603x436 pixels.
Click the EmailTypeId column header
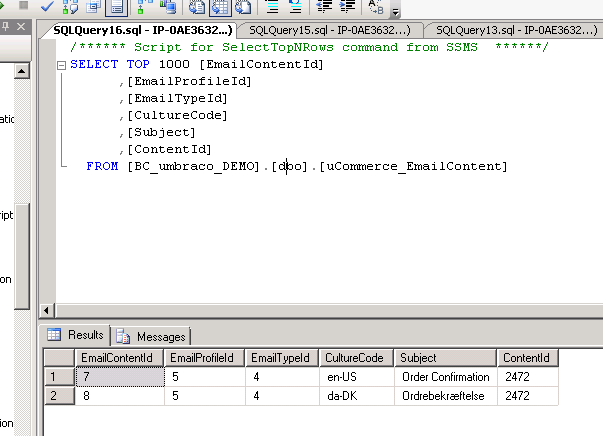pyautogui.click(x=282, y=358)
